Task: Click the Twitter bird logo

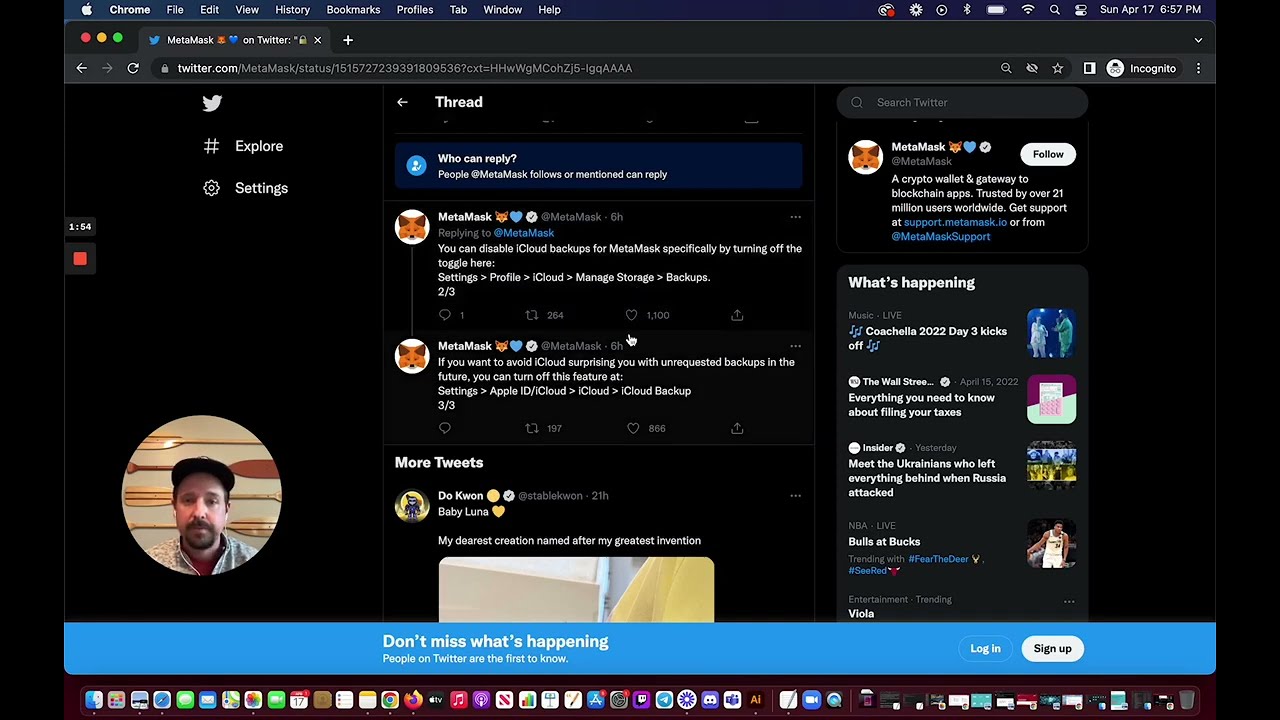Action: tap(212, 103)
